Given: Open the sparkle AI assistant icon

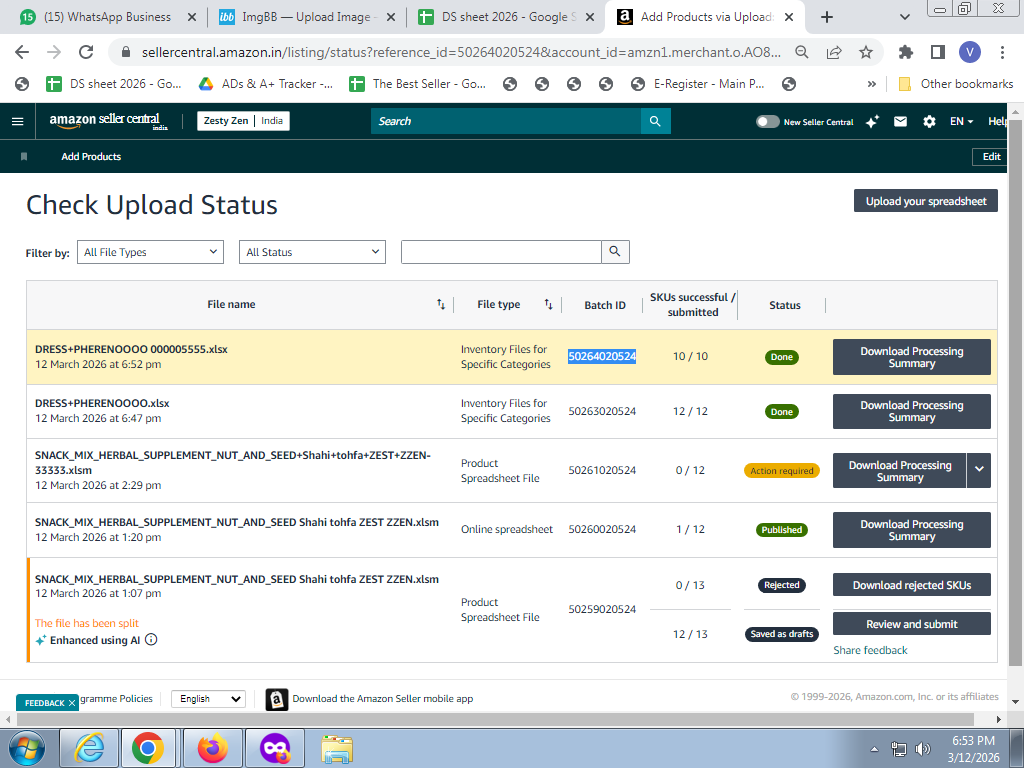Looking at the screenshot, I should [x=872, y=121].
